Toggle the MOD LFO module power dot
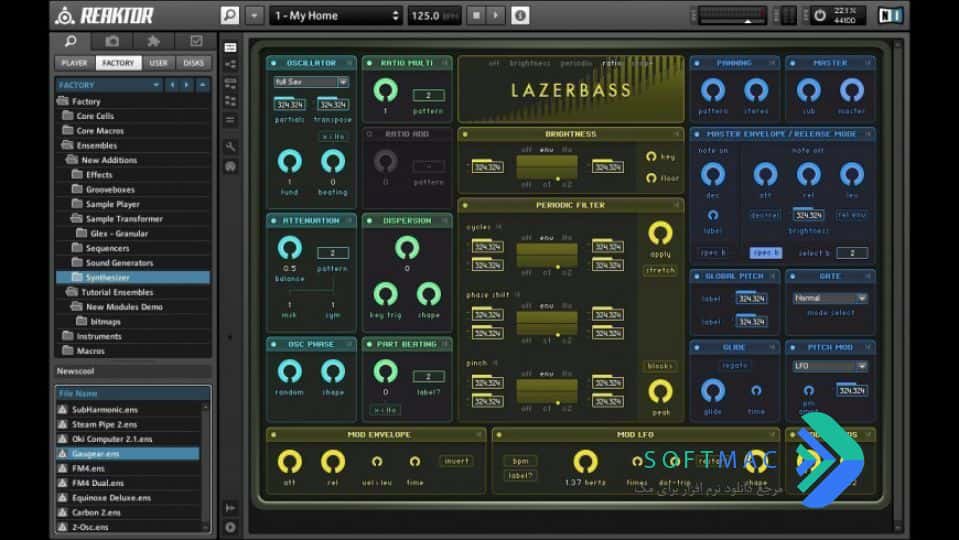The height and width of the screenshot is (540, 959). pyautogui.click(x=500, y=435)
